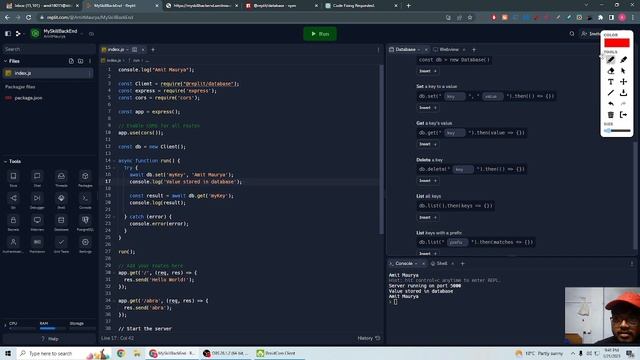This screenshot has width=640, height=360.
Task: Select index.js in the file tree
Action: point(48,73)
